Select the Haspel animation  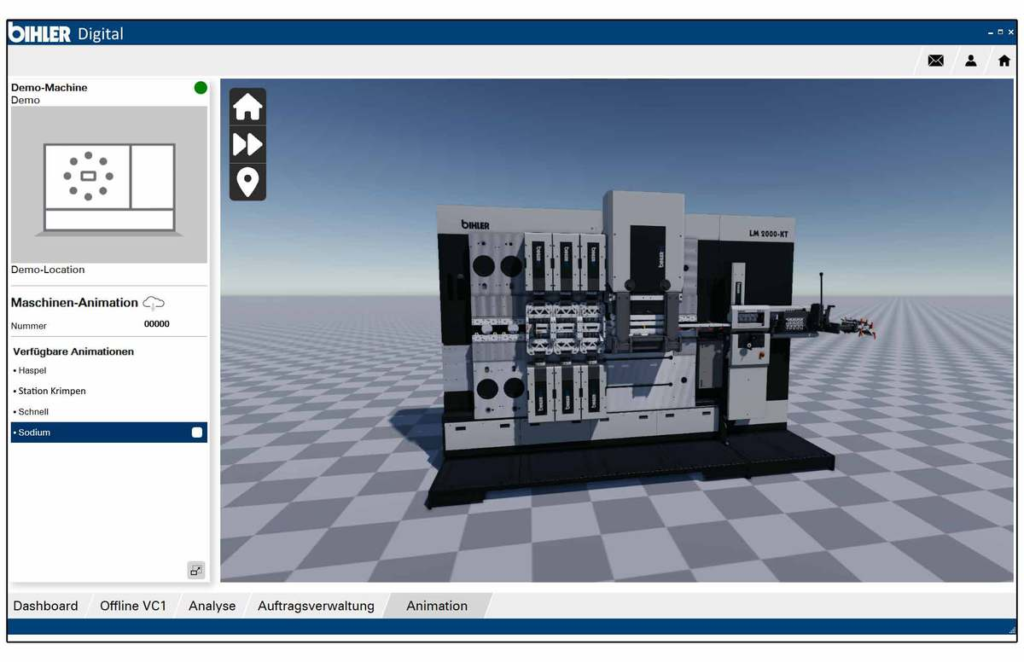pyautogui.click(x=33, y=370)
